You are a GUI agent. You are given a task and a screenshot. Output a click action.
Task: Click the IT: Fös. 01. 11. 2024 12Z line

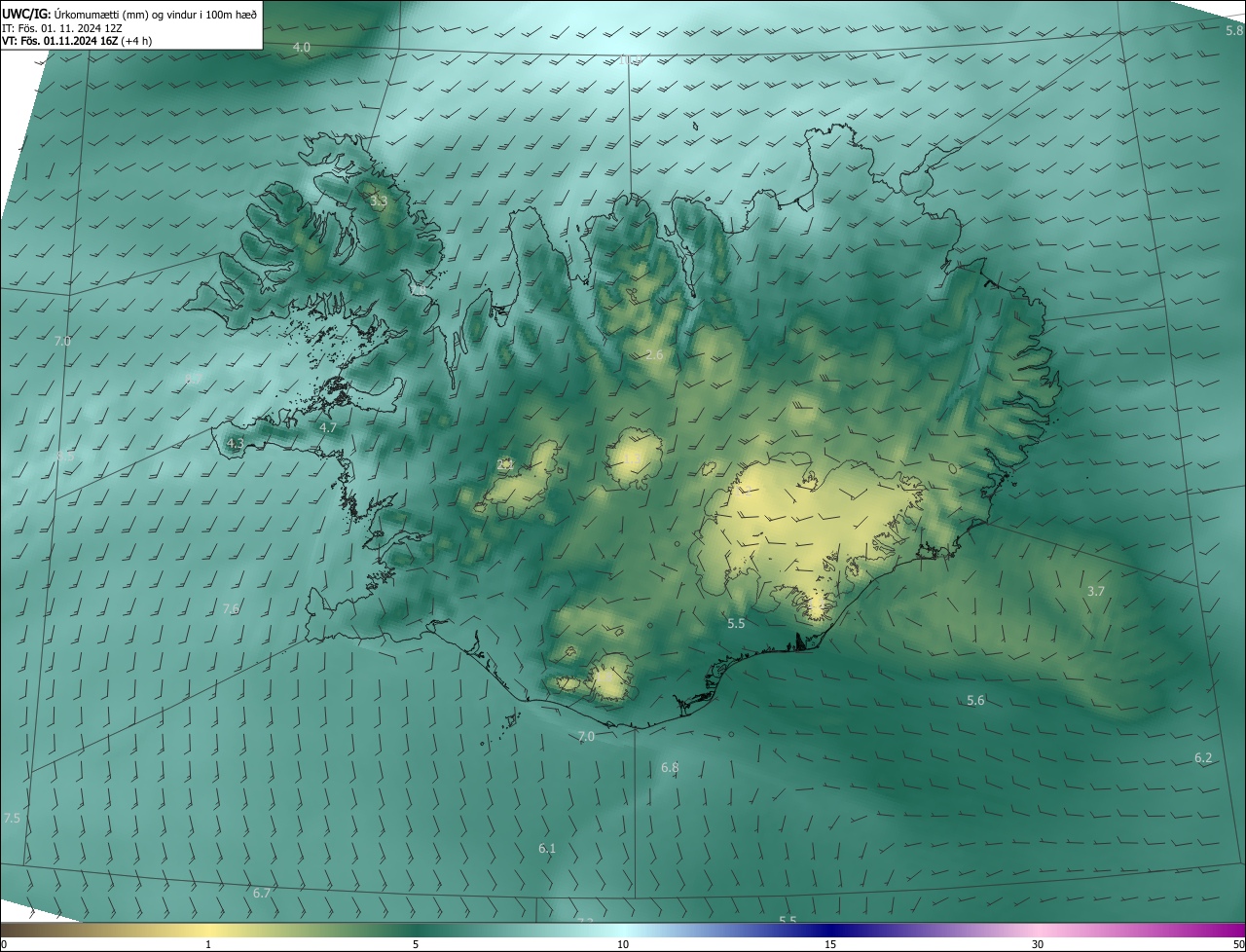tap(62, 27)
